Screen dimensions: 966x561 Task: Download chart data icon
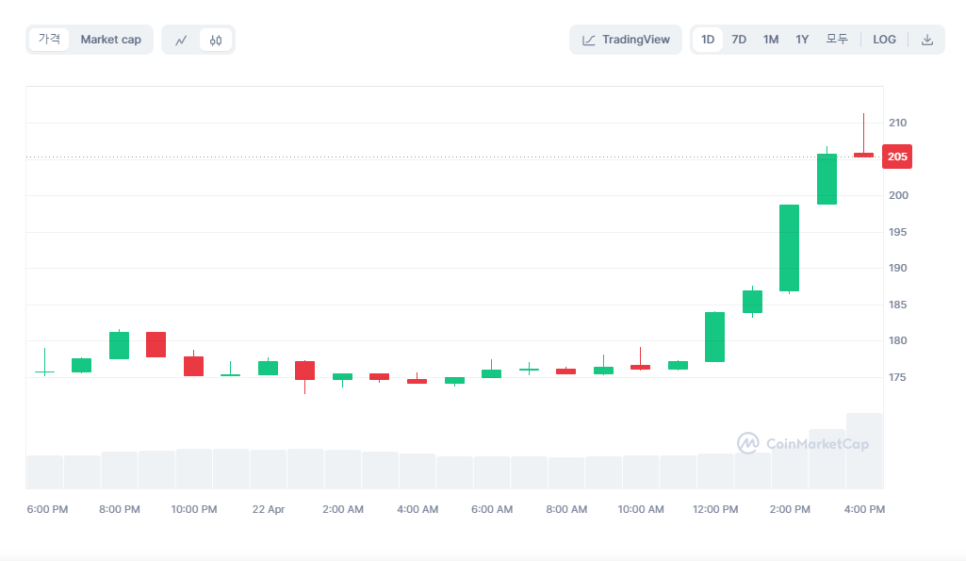click(x=927, y=40)
